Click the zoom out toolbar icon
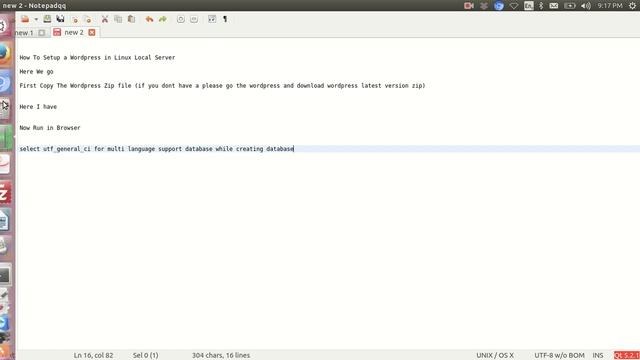This screenshot has height=360, width=640. [194, 19]
